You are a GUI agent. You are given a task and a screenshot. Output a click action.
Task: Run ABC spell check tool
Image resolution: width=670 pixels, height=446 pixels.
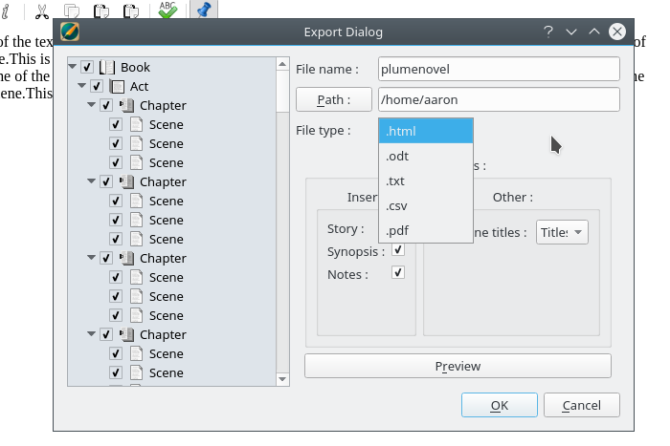coord(168,10)
